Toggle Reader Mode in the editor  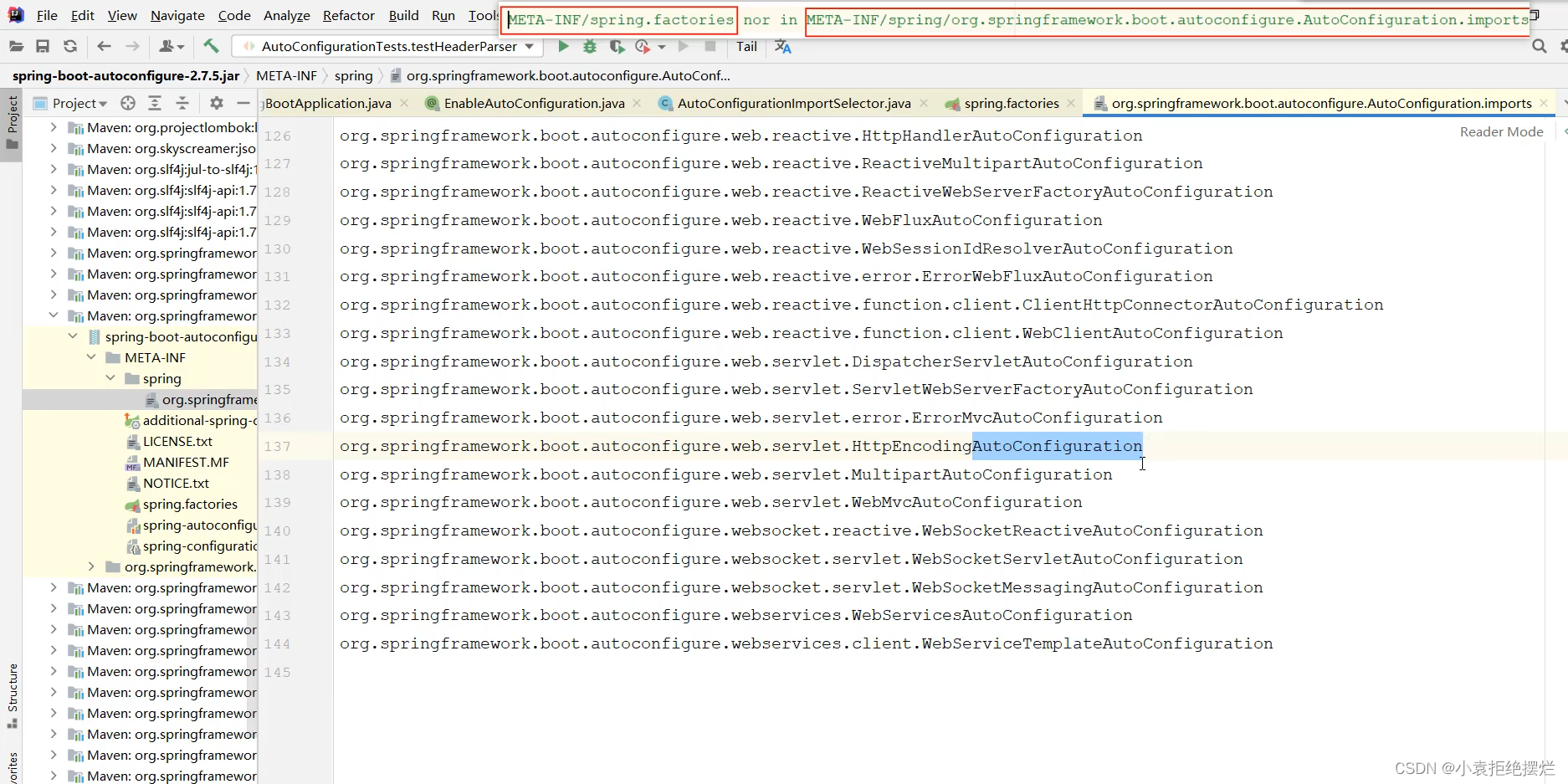[x=1502, y=131]
